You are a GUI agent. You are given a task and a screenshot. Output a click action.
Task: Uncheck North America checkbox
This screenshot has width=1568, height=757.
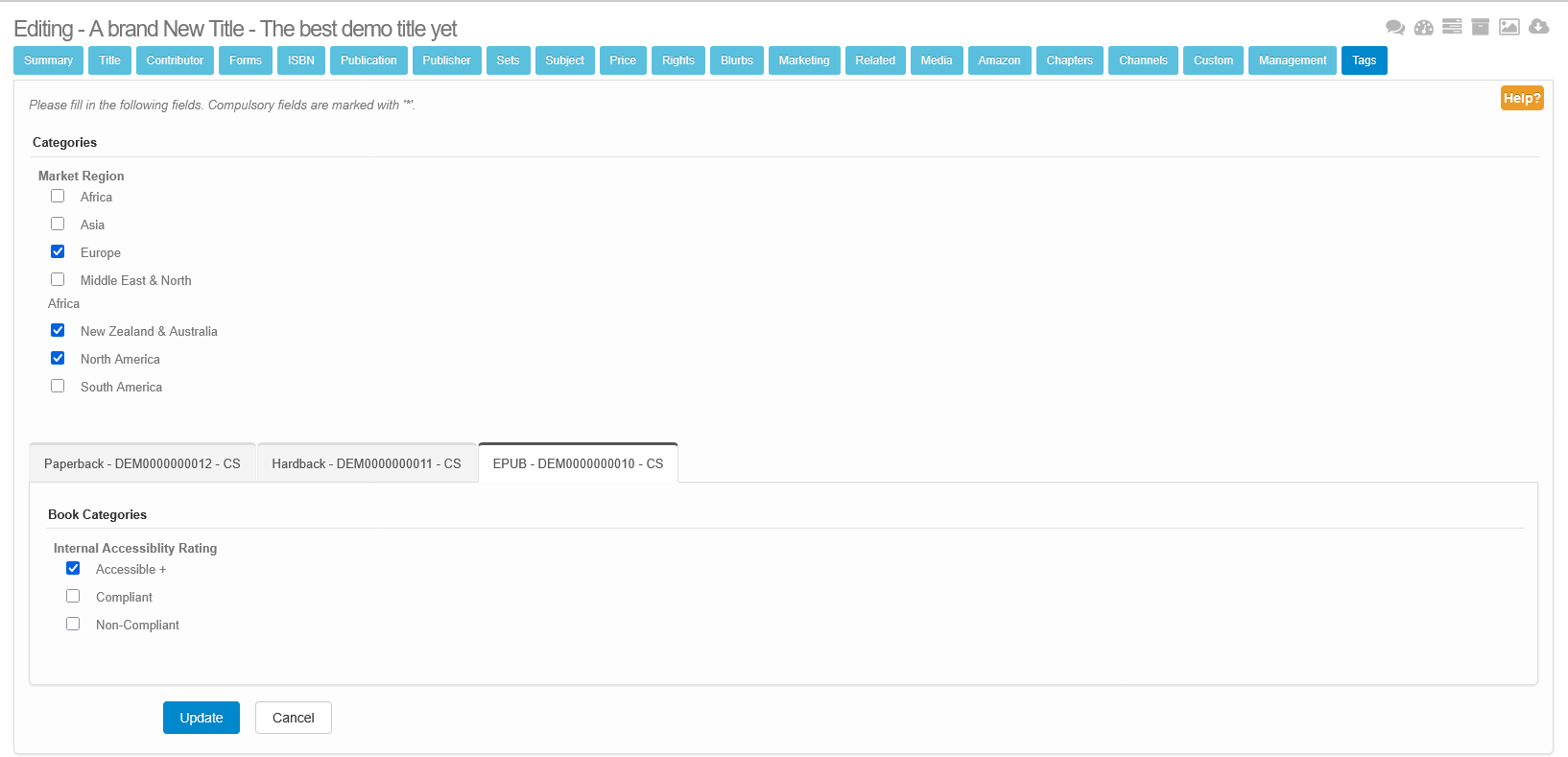click(58, 358)
